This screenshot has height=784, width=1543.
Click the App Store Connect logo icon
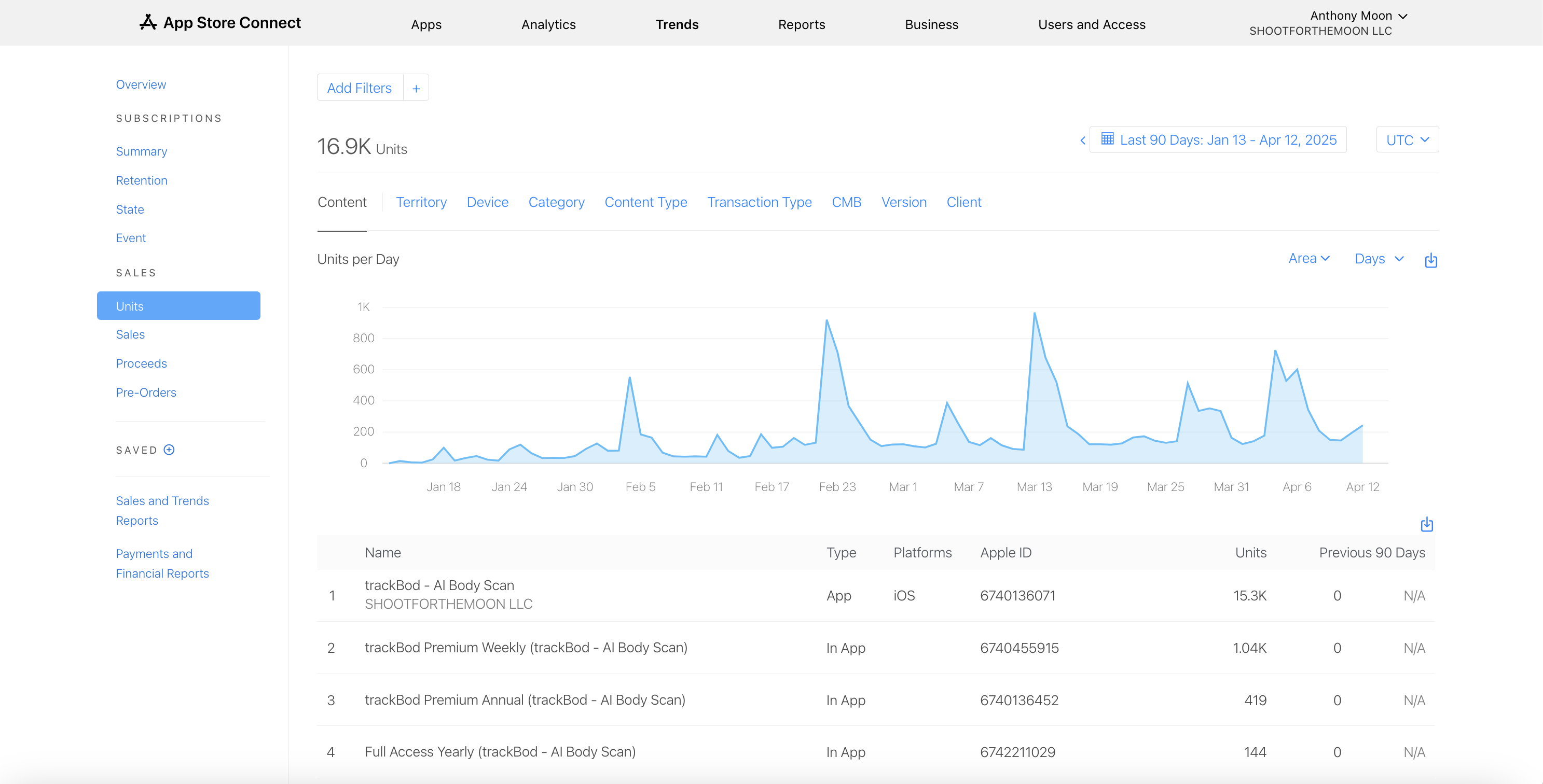(148, 23)
